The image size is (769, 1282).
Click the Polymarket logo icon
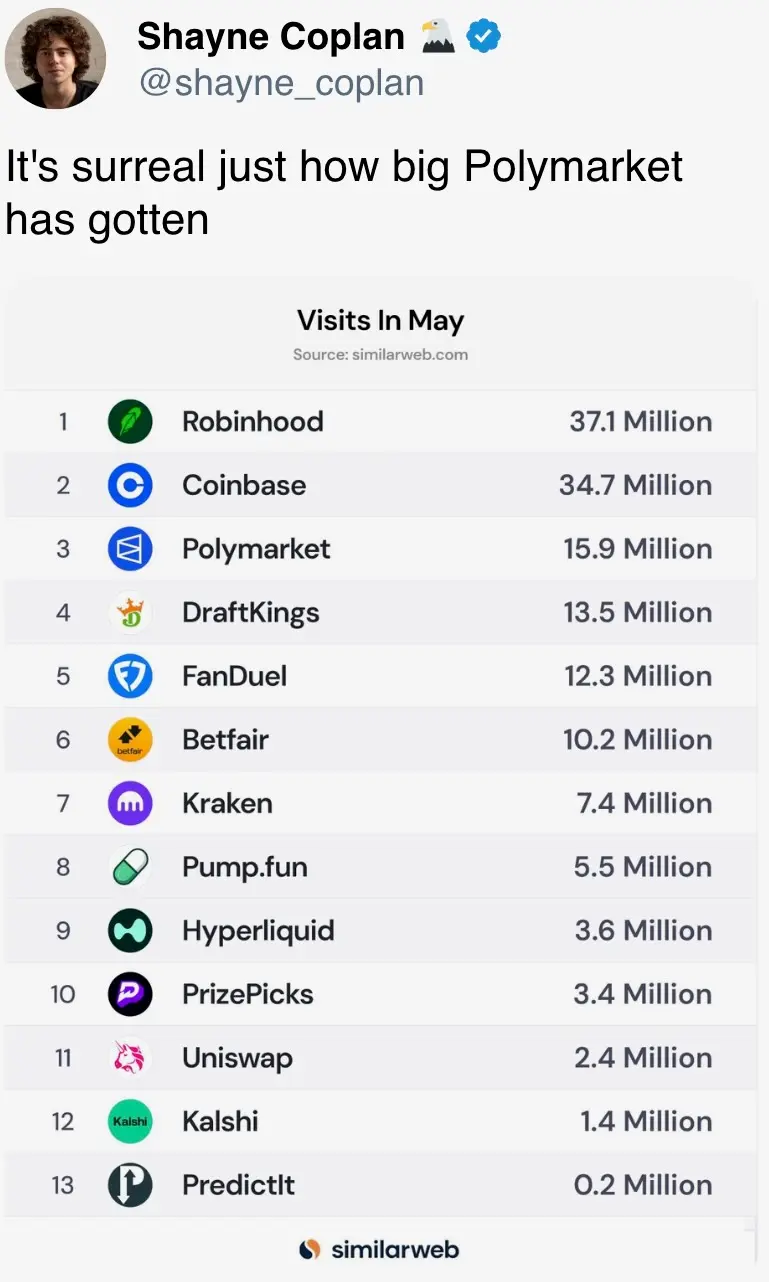[x=130, y=549]
